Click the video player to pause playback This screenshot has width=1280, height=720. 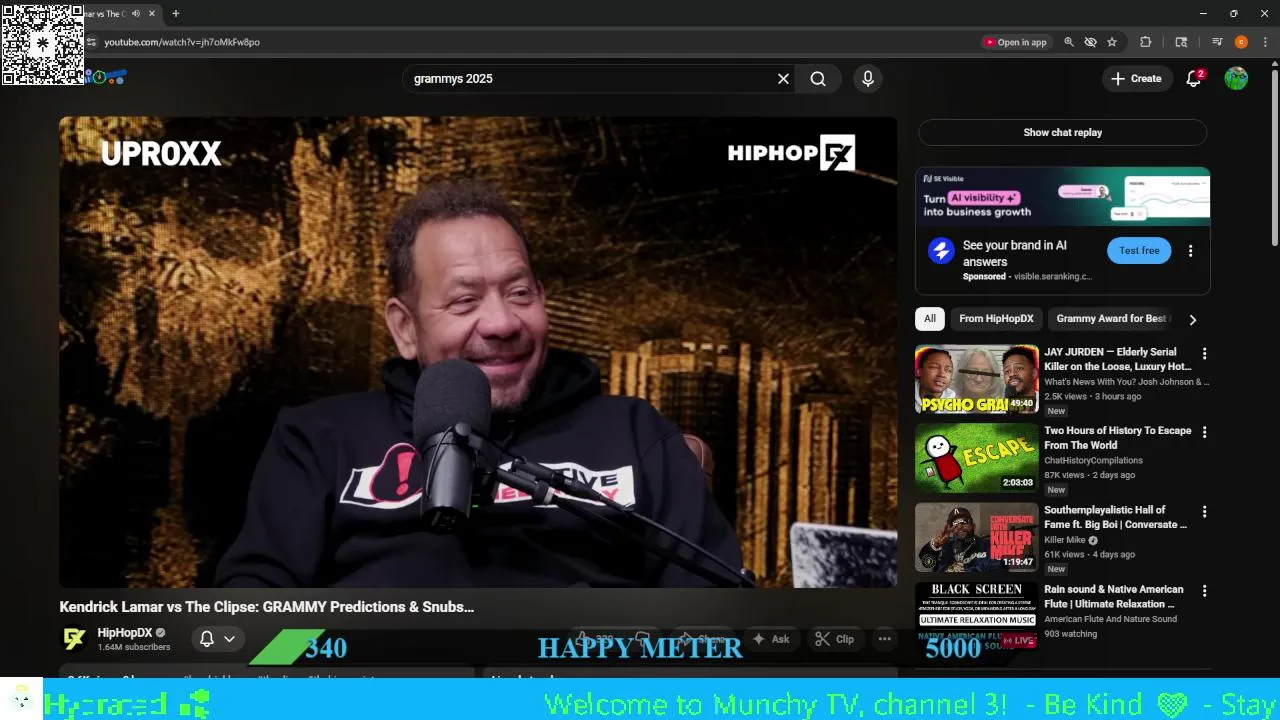pos(478,352)
